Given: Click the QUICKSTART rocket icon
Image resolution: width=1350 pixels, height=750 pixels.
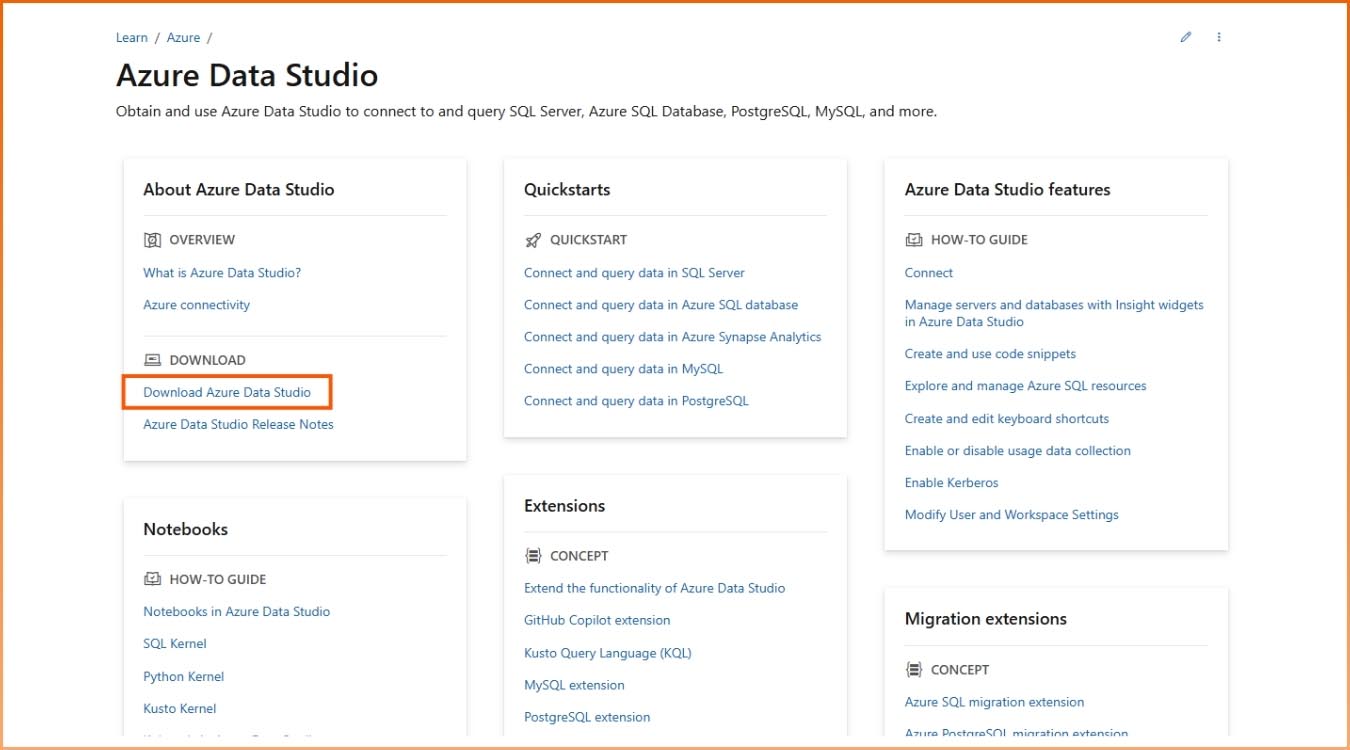Looking at the screenshot, I should [533, 240].
